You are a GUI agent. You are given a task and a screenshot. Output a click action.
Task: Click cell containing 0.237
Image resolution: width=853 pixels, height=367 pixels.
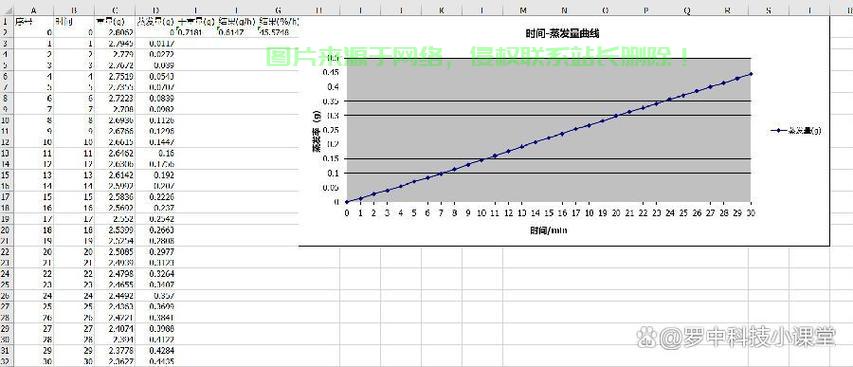(x=156, y=208)
